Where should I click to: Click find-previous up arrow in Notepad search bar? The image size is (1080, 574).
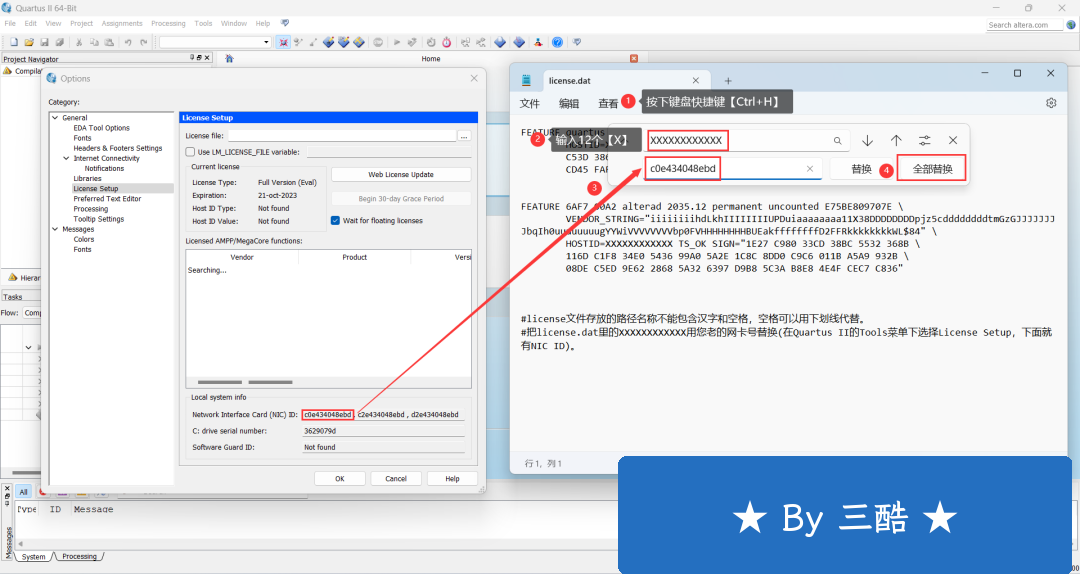[x=896, y=141]
